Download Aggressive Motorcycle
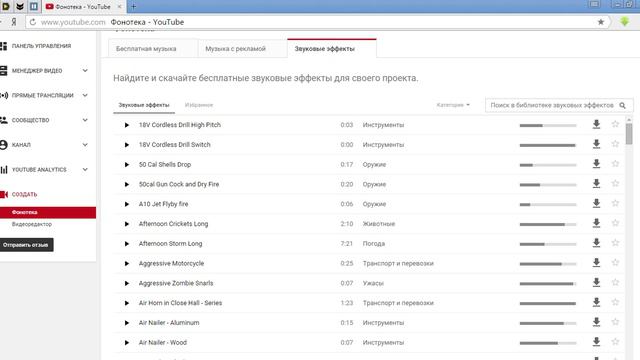 coord(596,263)
